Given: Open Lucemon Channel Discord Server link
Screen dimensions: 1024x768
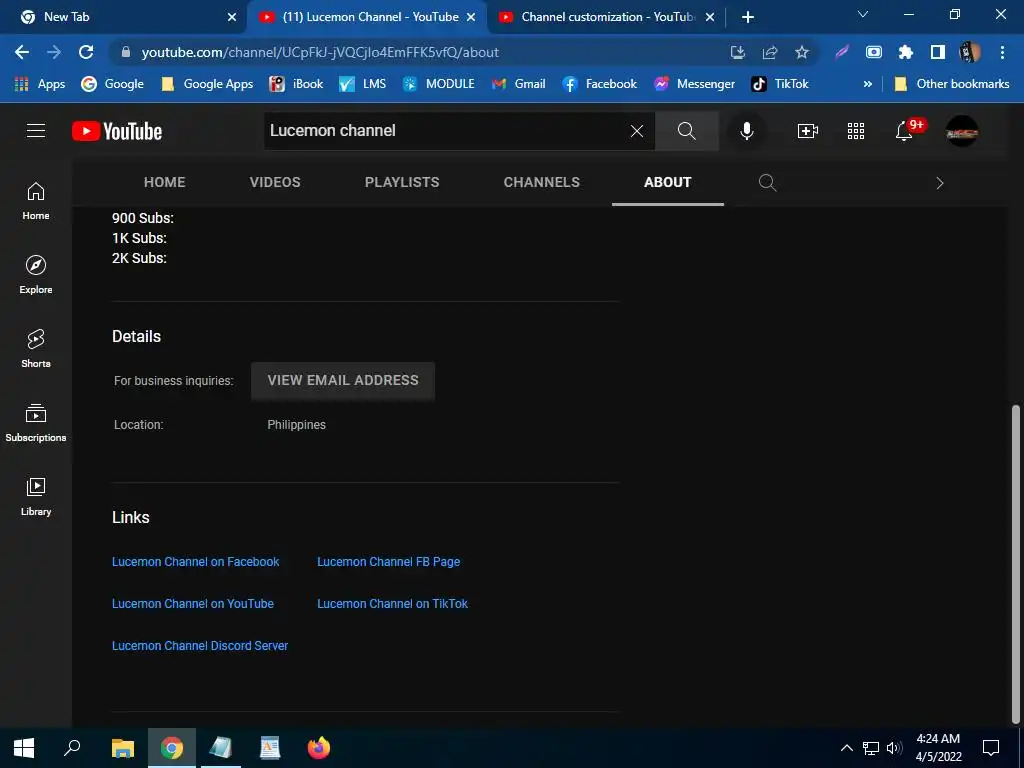Looking at the screenshot, I should pyautogui.click(x=200, y=645).
